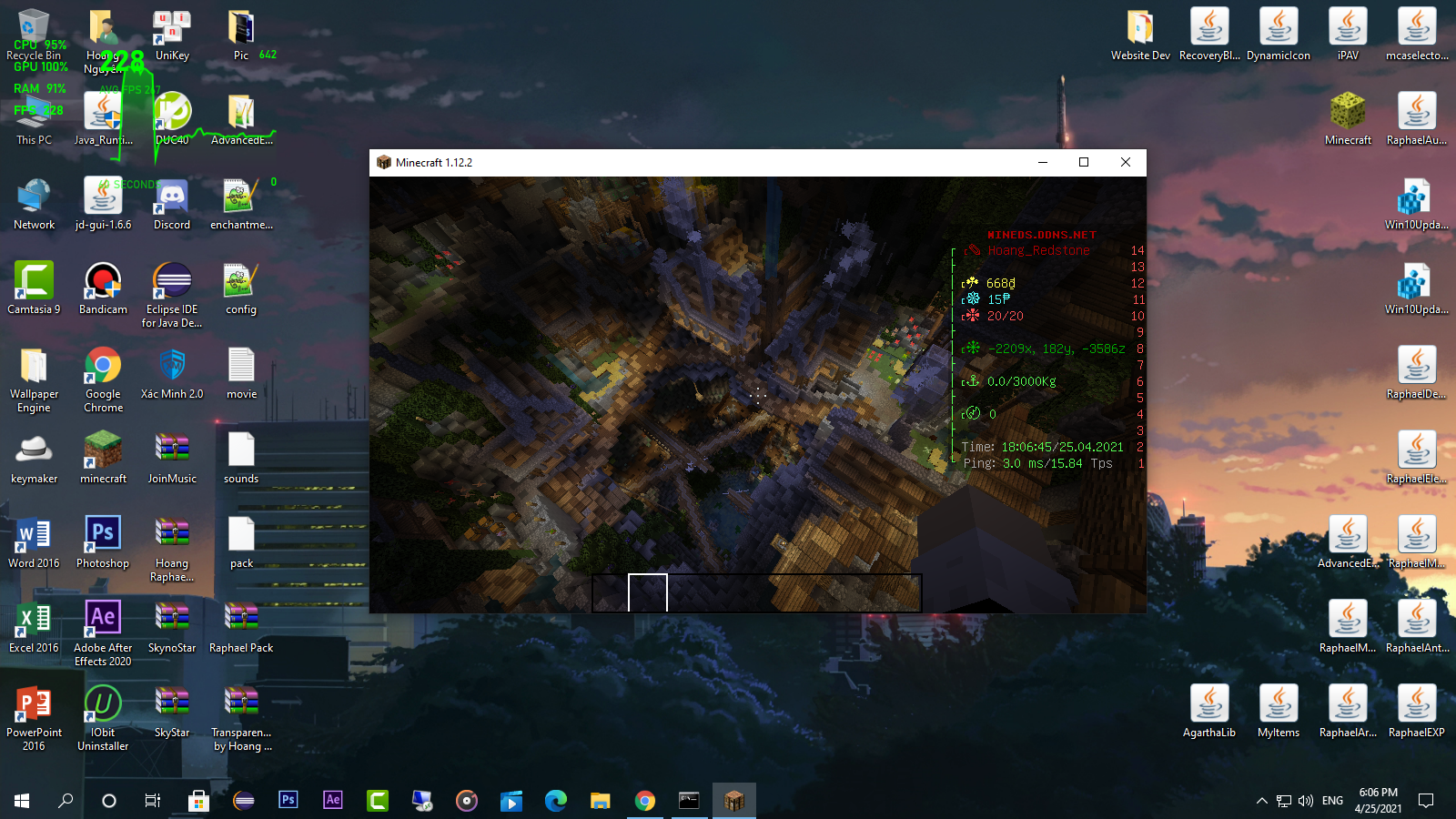Select the RaphaelEXP jar file
The width and height of the screenshot is (1456, 819).
pos(1417,713)
